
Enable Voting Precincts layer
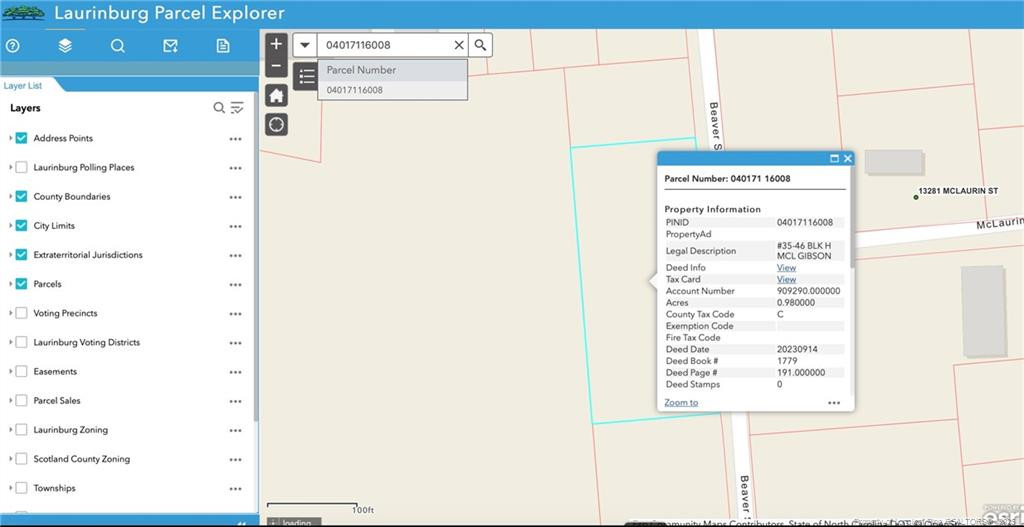click(x=22, y=313)
